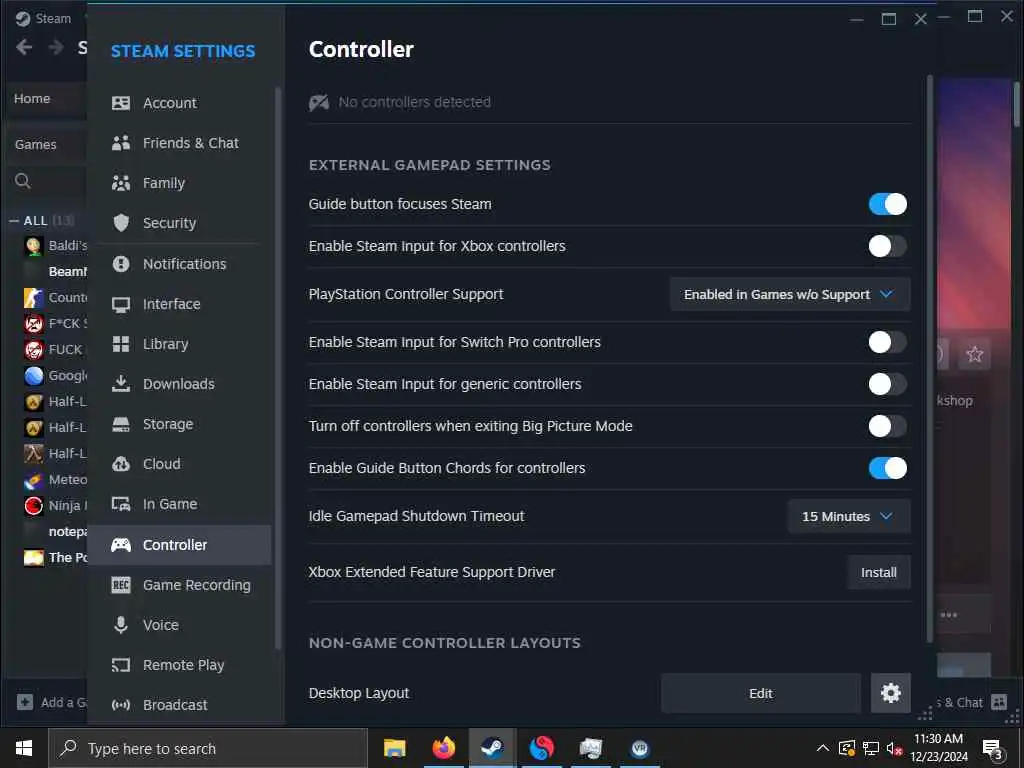Click the Voice microphone icon
Viewport: 1024px width, 768px height.
click(121, 625)
